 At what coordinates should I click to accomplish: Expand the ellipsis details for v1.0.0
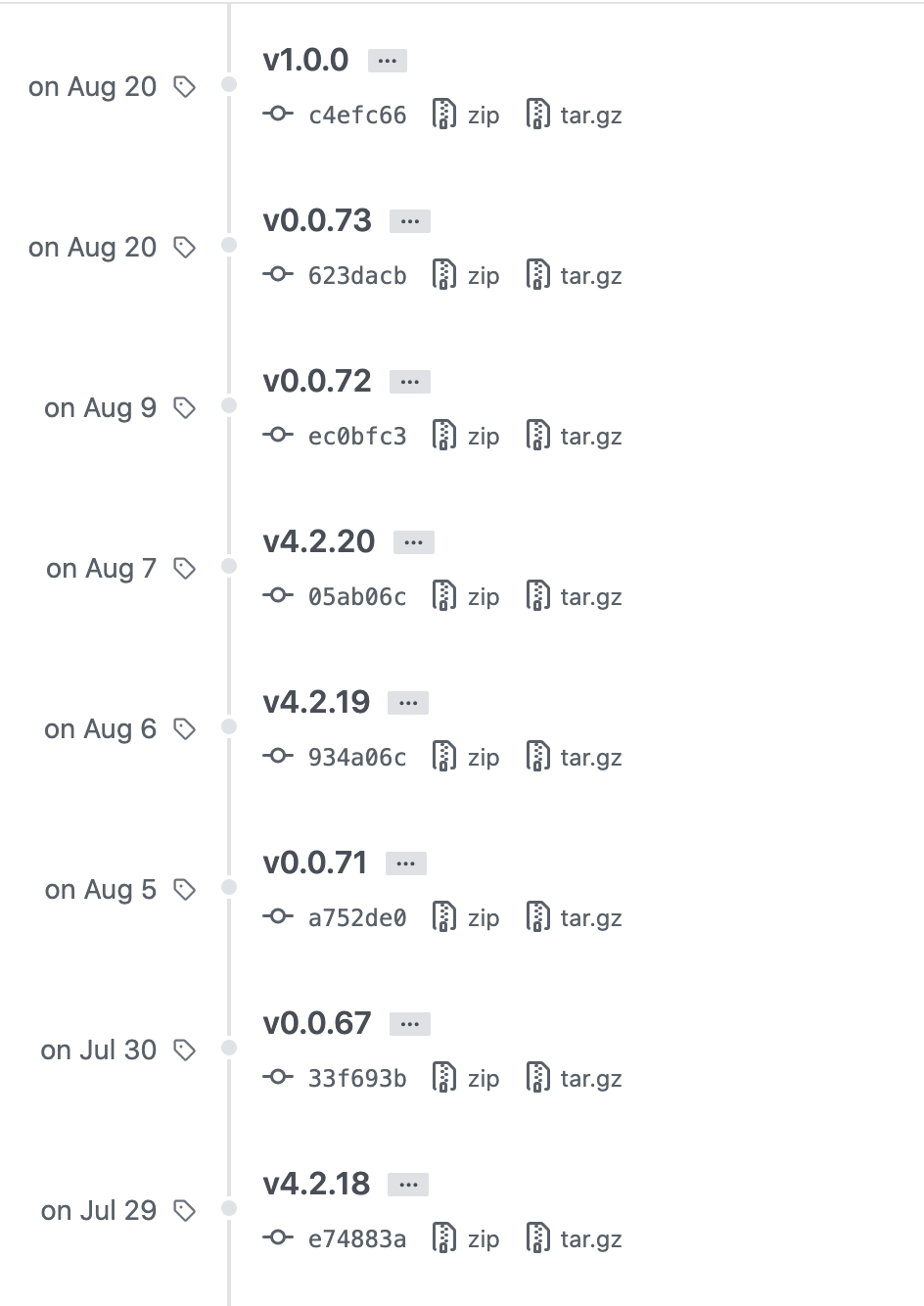point(388,61)
